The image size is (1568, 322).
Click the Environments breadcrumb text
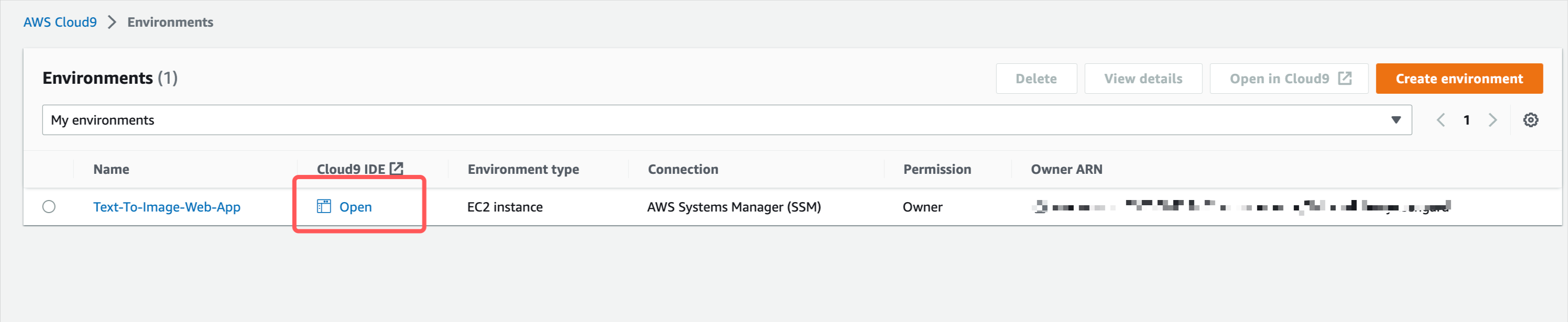click(x=170, y=22)
